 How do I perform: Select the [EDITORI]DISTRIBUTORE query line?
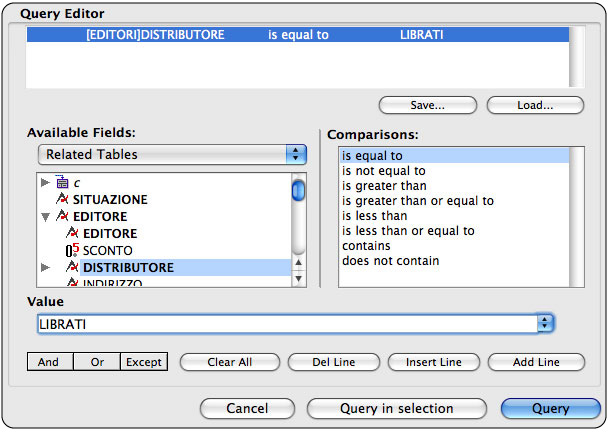click(298, 35)
